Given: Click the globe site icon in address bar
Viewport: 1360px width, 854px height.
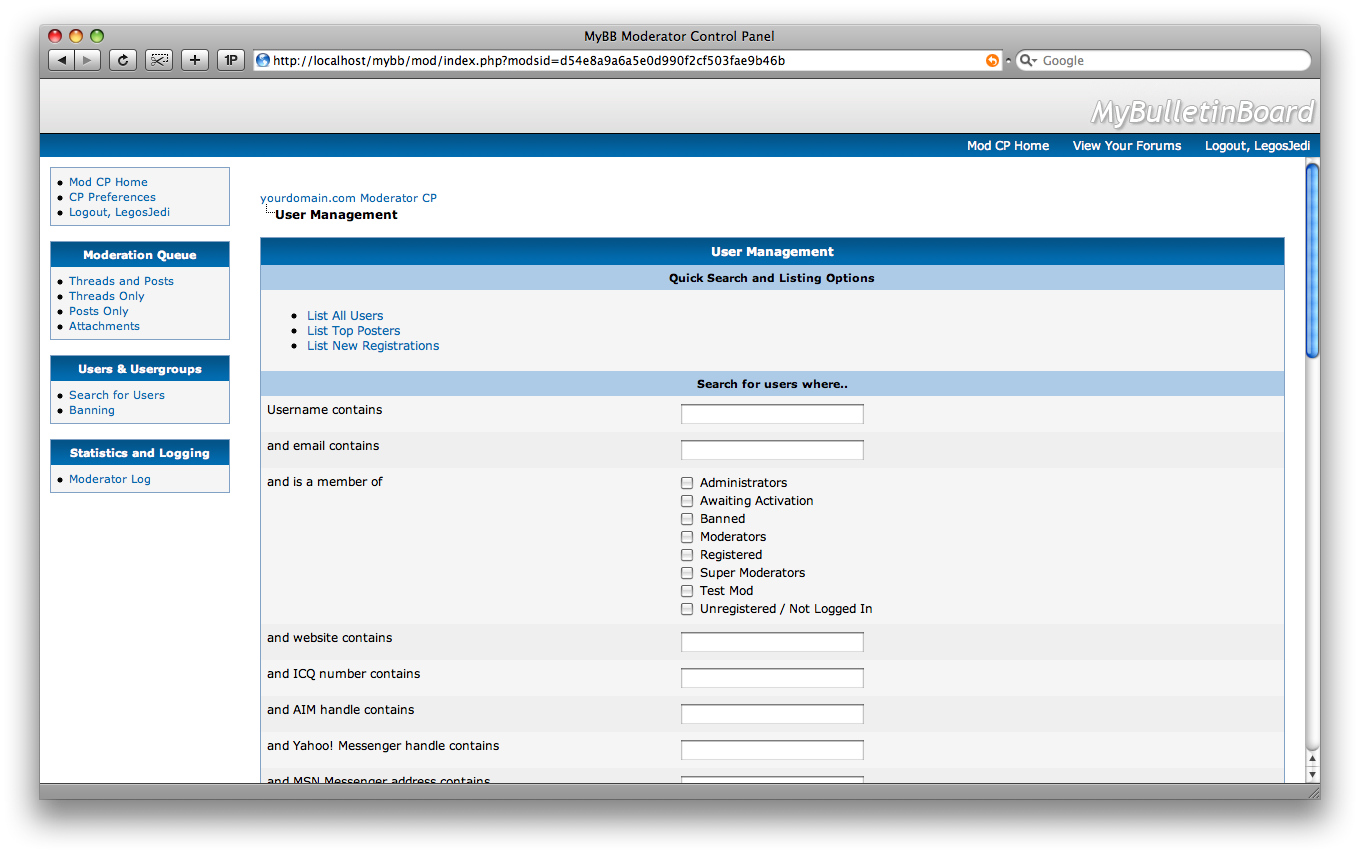Looking at the screenshot, I should 263,60.
